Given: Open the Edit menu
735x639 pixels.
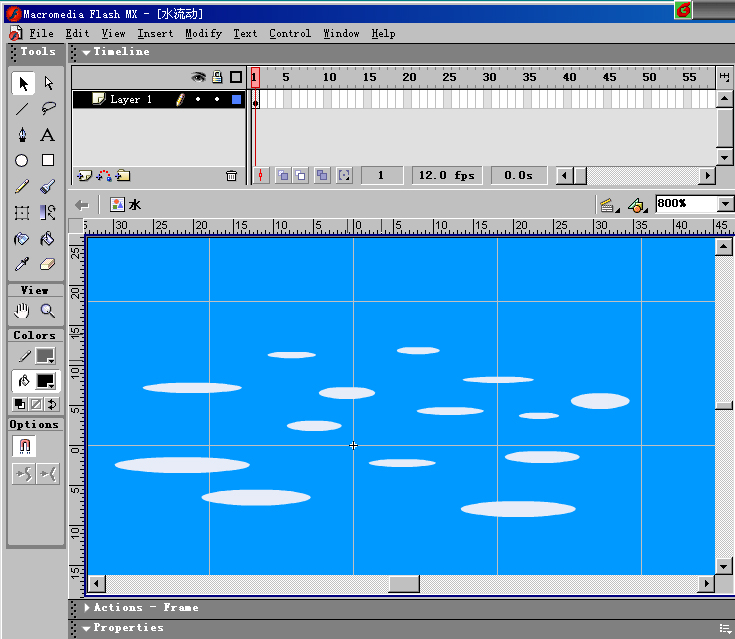Looking at the screenshot, I should [x=77, y=34].
